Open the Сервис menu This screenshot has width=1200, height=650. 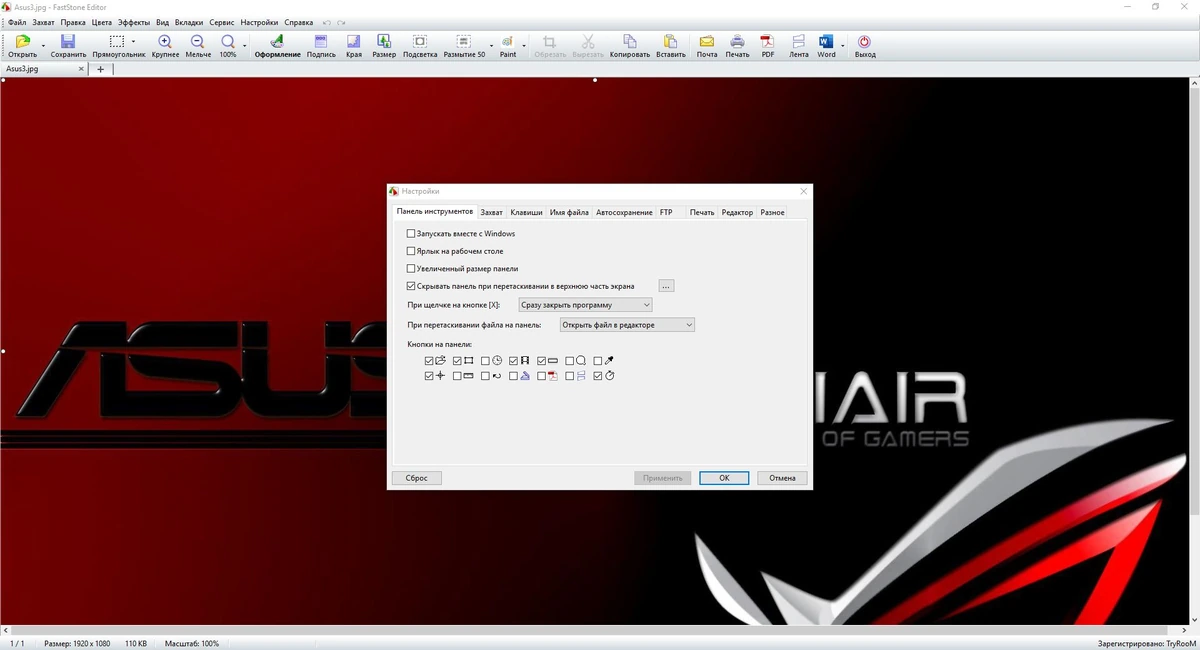tap(222, 22)
